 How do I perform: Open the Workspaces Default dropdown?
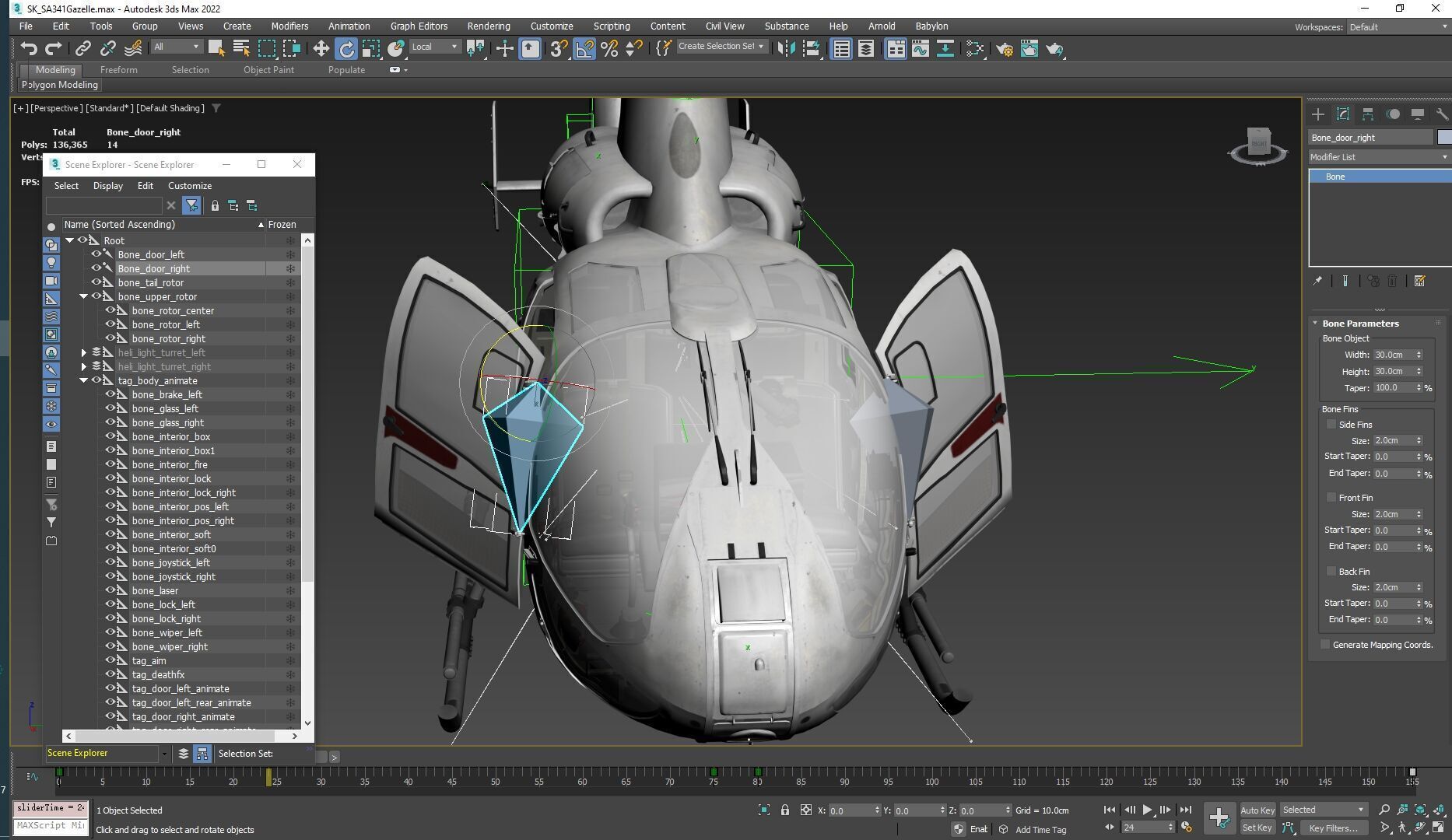click(x=1398, y=26)
